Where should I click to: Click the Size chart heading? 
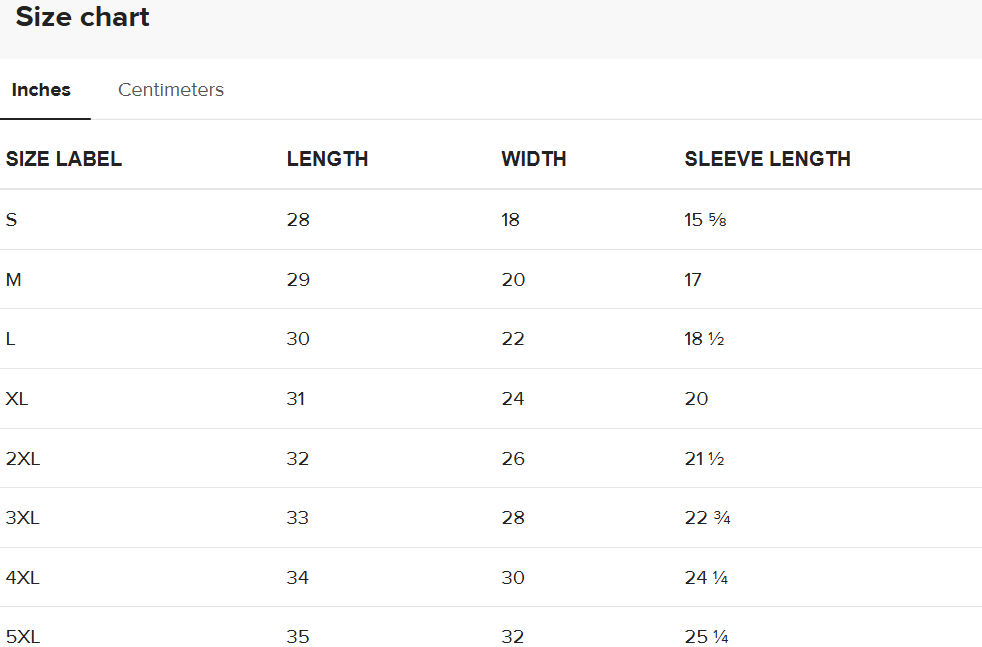pyautogui.click(x=83, y=17)
